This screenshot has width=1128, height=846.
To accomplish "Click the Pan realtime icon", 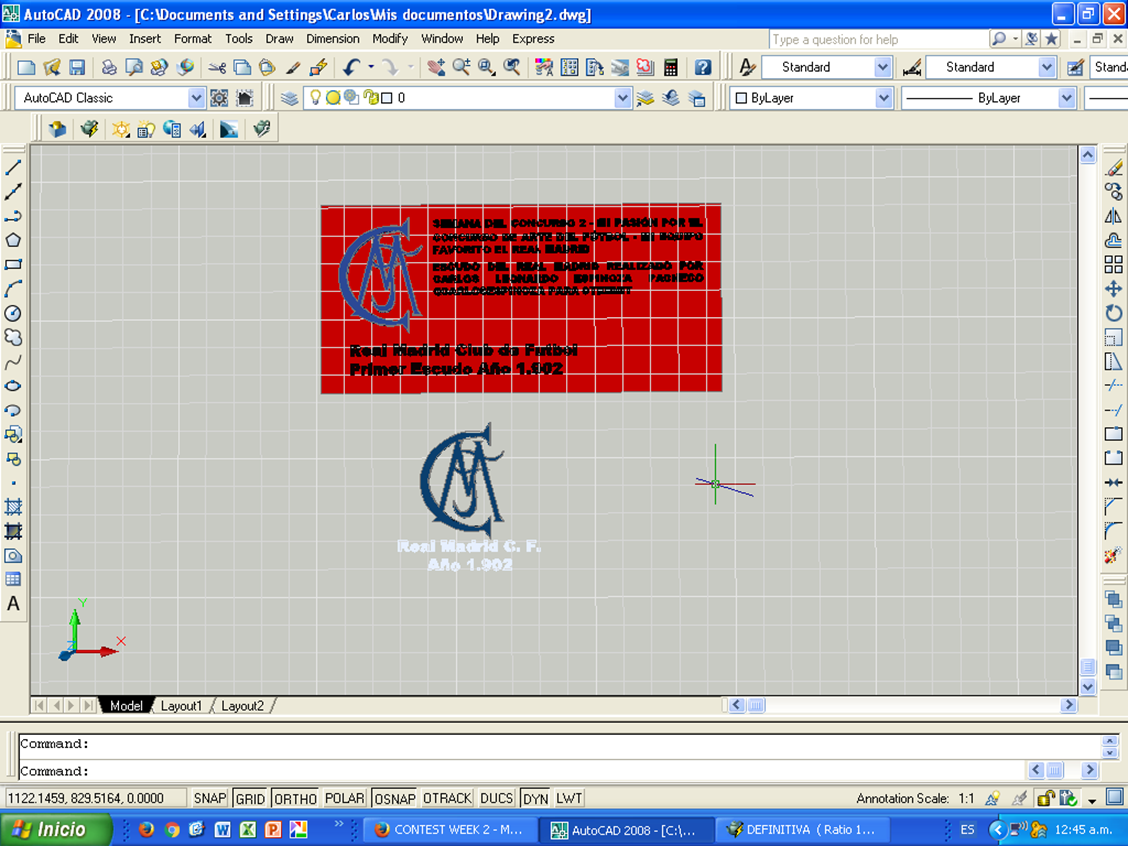I will pos(436,67).
